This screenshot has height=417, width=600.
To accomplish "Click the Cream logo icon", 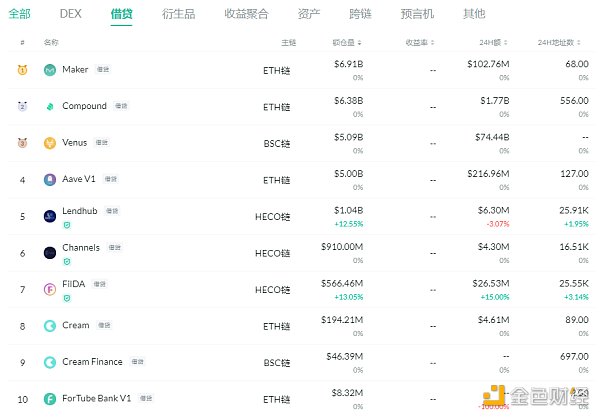I will (x=50, y=326).
